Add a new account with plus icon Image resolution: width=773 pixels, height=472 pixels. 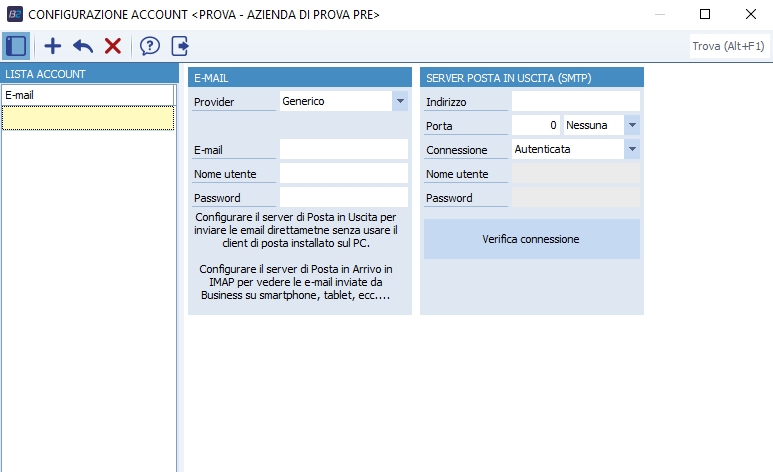[x=53, y=46]
